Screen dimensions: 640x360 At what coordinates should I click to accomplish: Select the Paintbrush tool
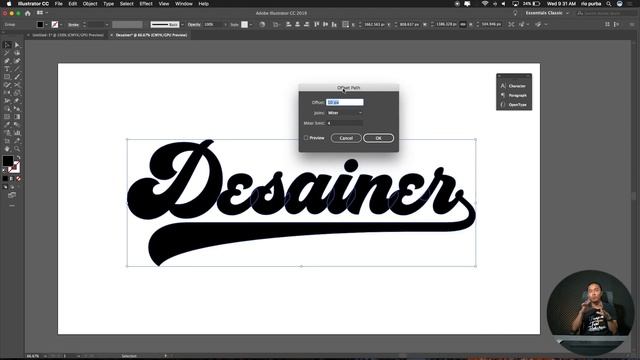tap(17, 77)
